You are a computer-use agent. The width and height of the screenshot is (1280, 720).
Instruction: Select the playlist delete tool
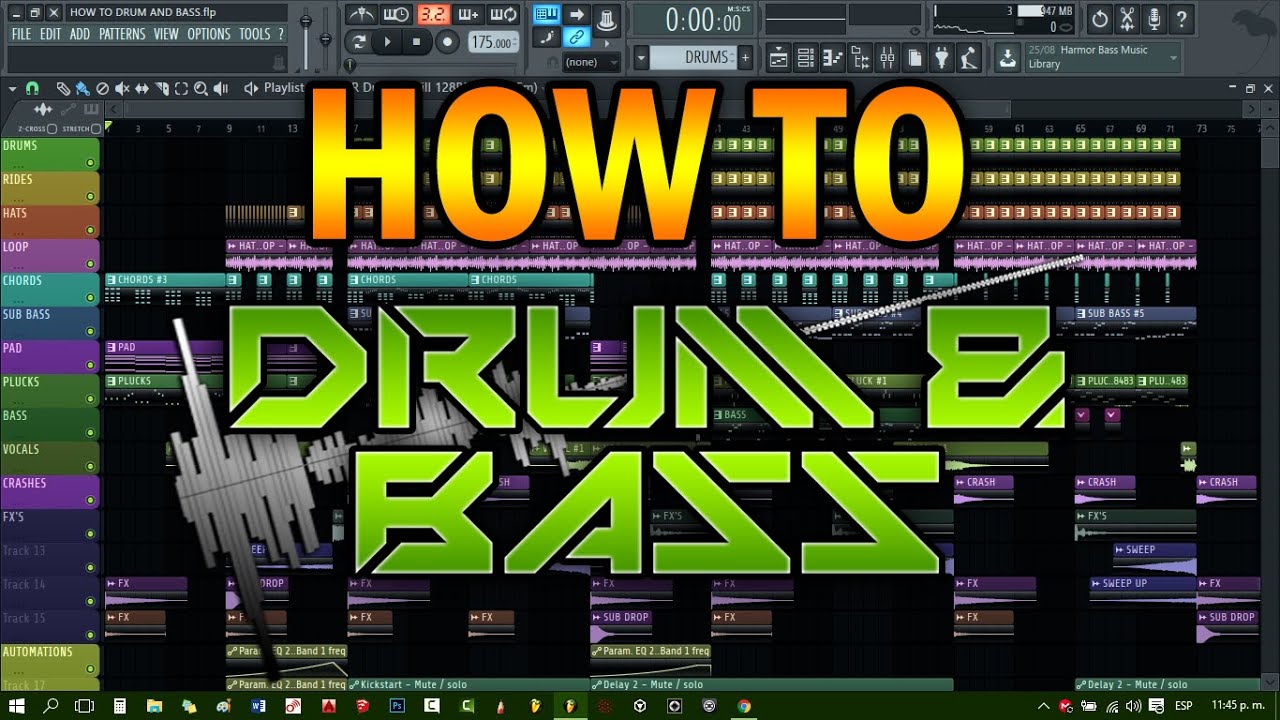[x=102, y=88]
